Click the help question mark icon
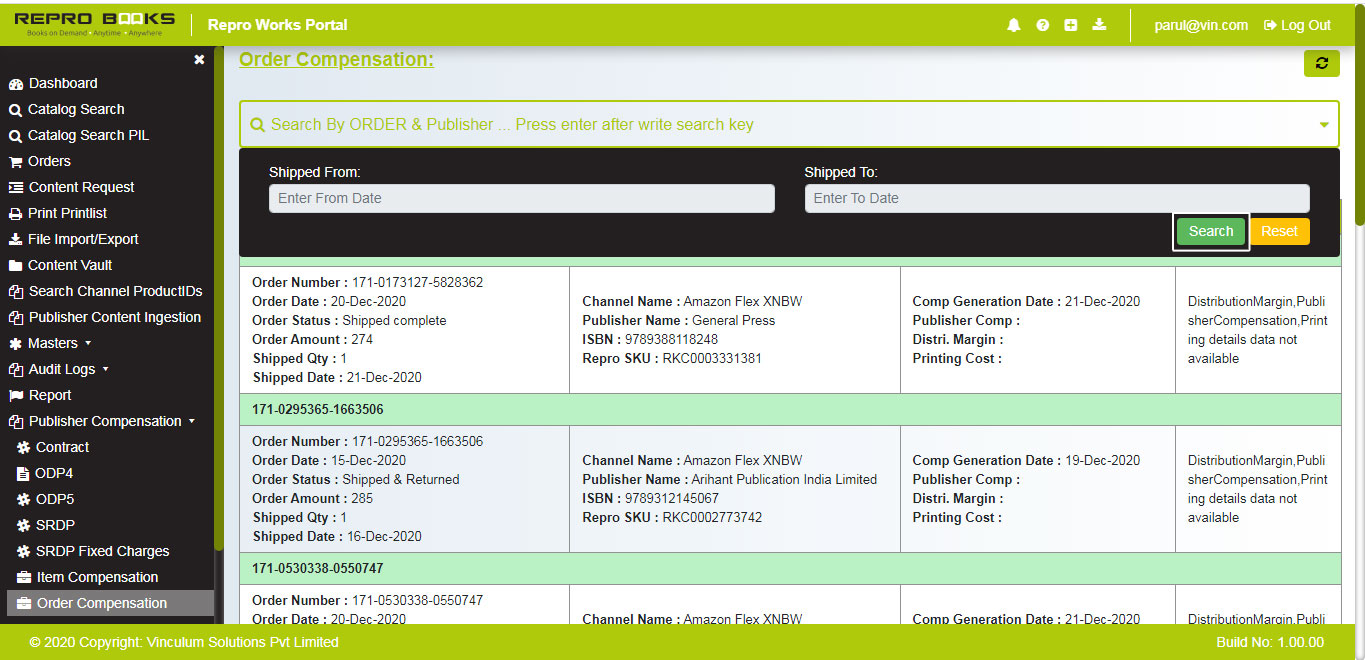 point(1042,24)
